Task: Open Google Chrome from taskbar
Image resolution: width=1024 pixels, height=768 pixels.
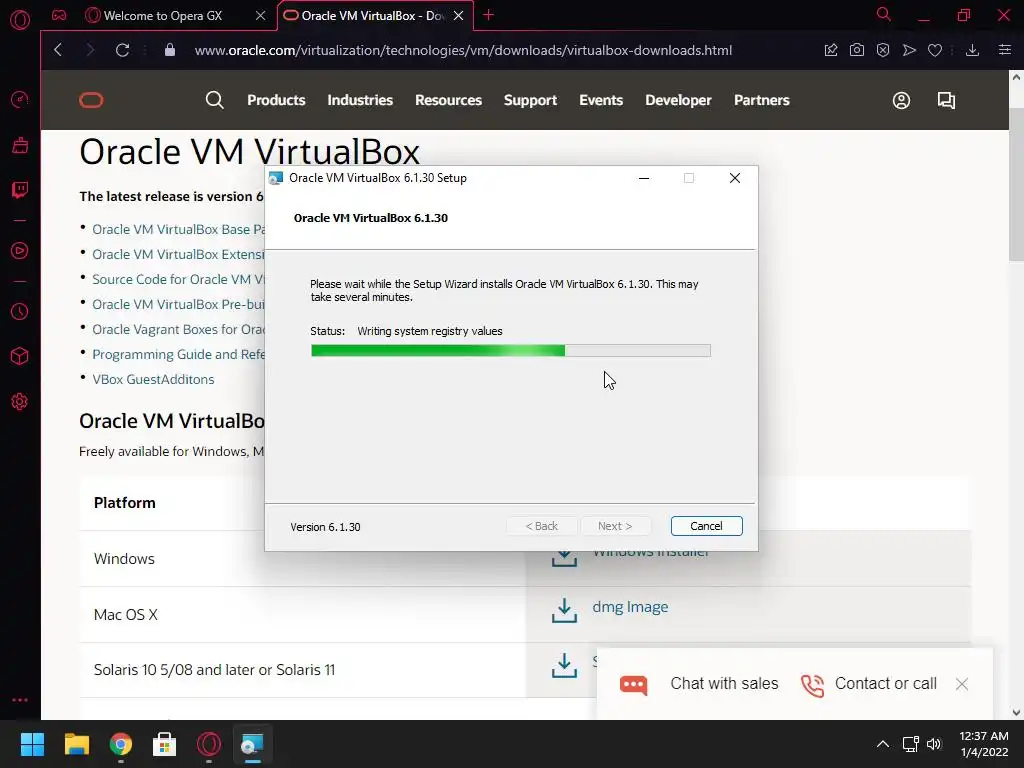Action: (121, 744)
